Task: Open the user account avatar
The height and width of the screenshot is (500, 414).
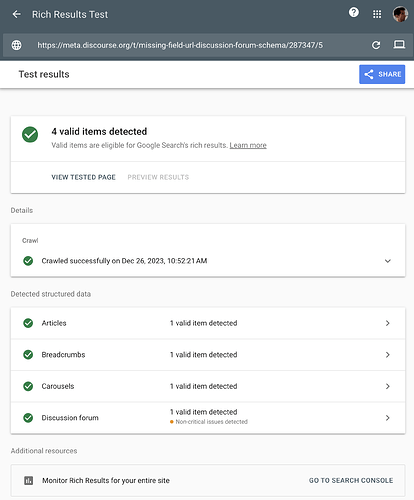Action: tap(400, 14)
